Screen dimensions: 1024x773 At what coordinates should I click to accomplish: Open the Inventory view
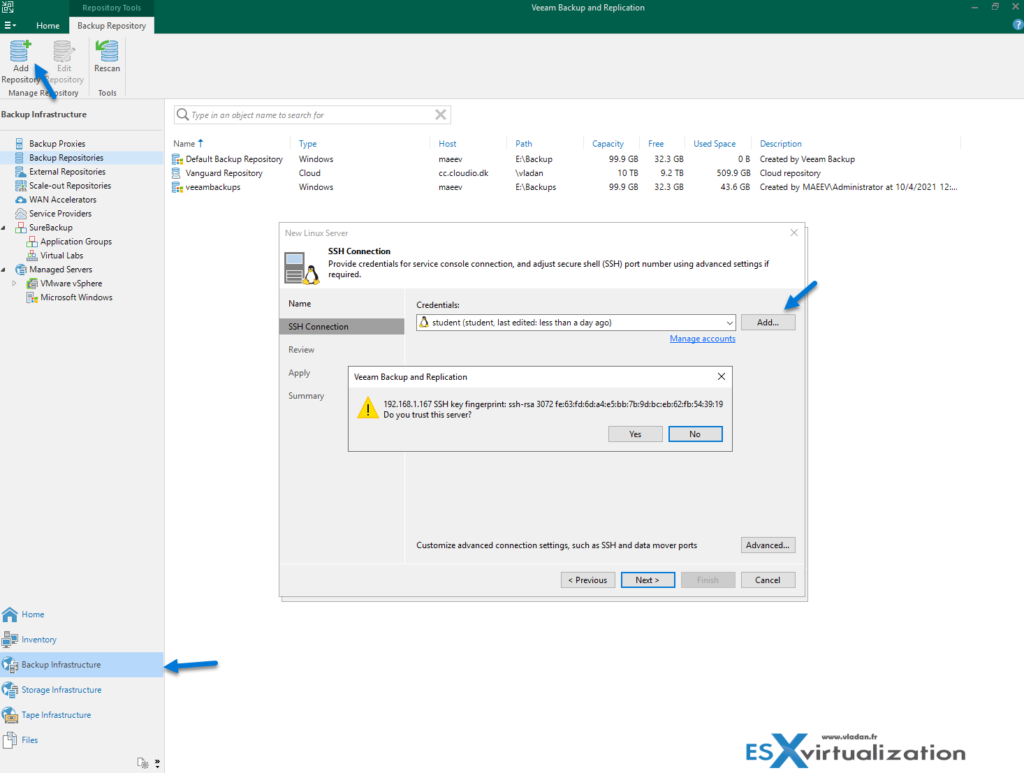coord(41,639)
